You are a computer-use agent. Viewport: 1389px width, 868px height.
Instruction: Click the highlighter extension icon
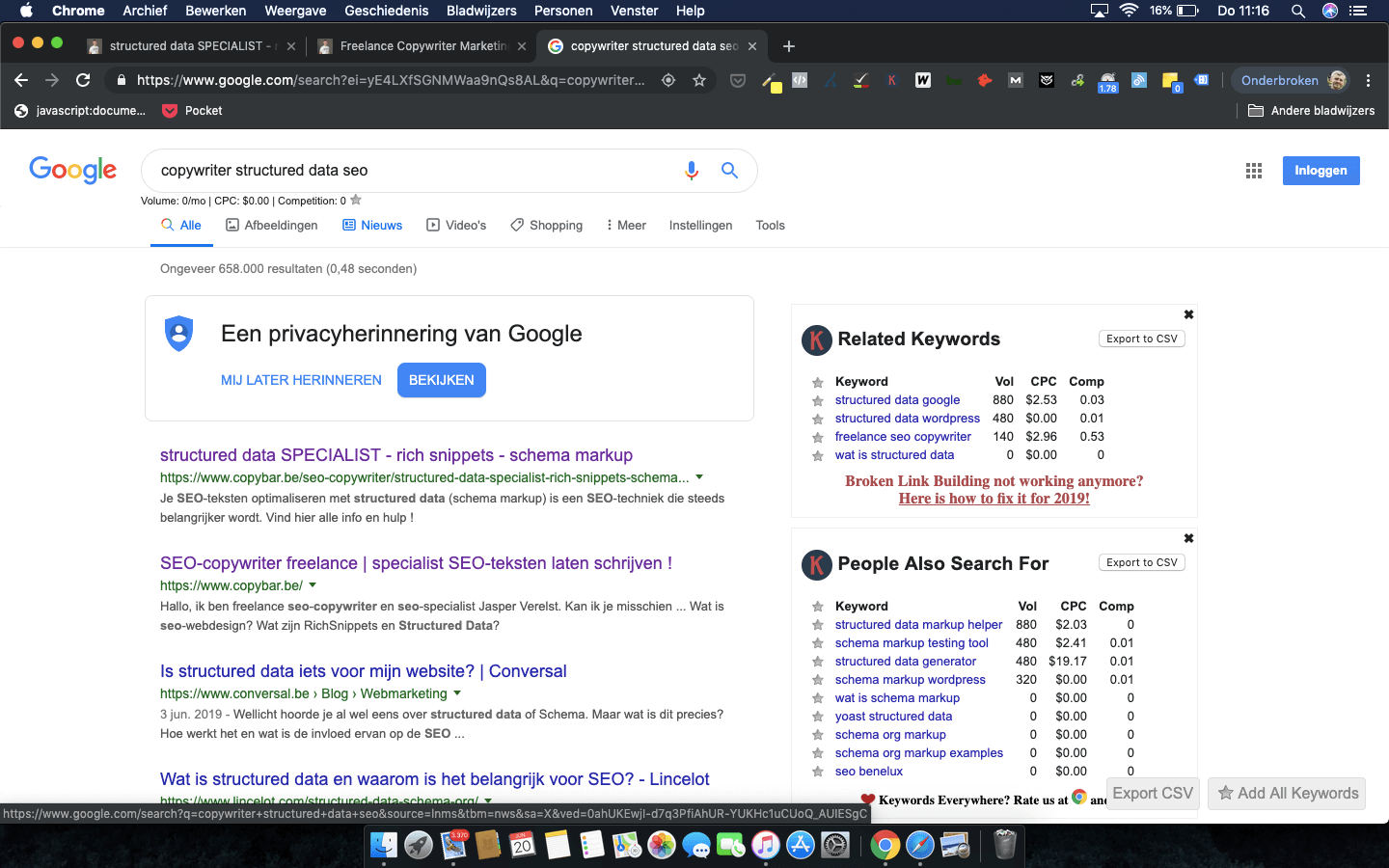click(771, 82)
